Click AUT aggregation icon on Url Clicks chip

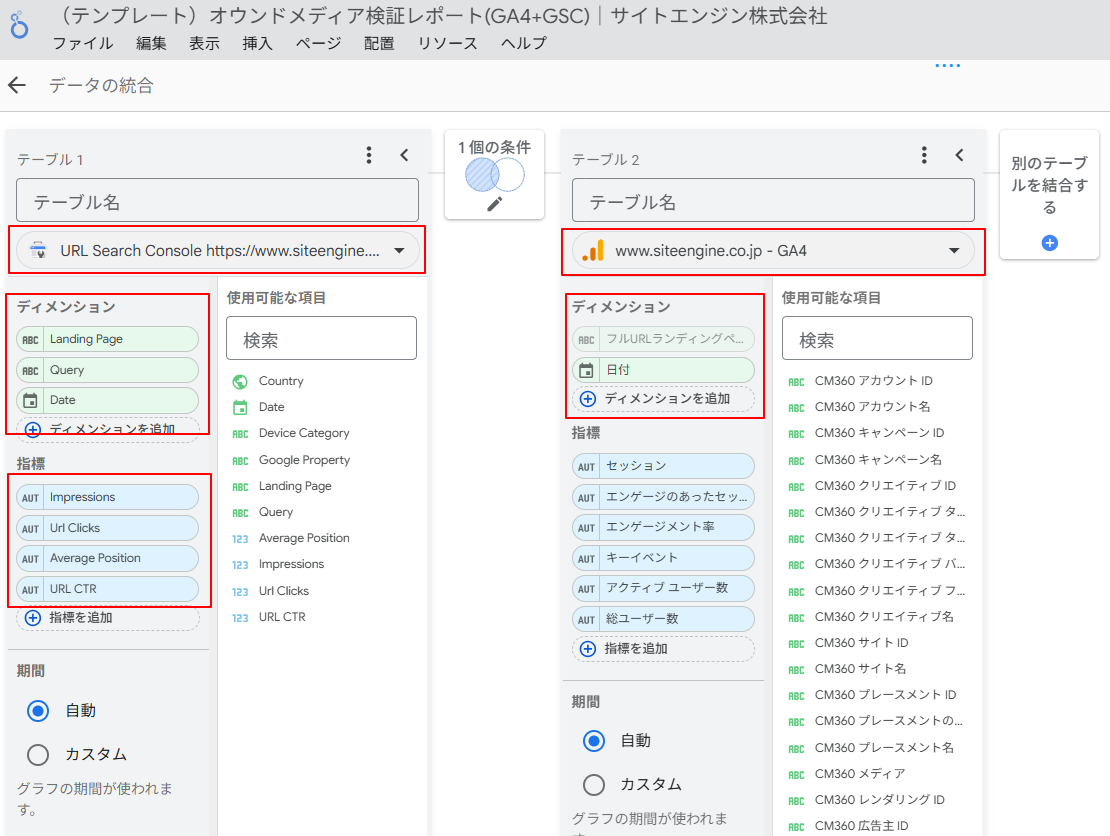pos(30,528)
